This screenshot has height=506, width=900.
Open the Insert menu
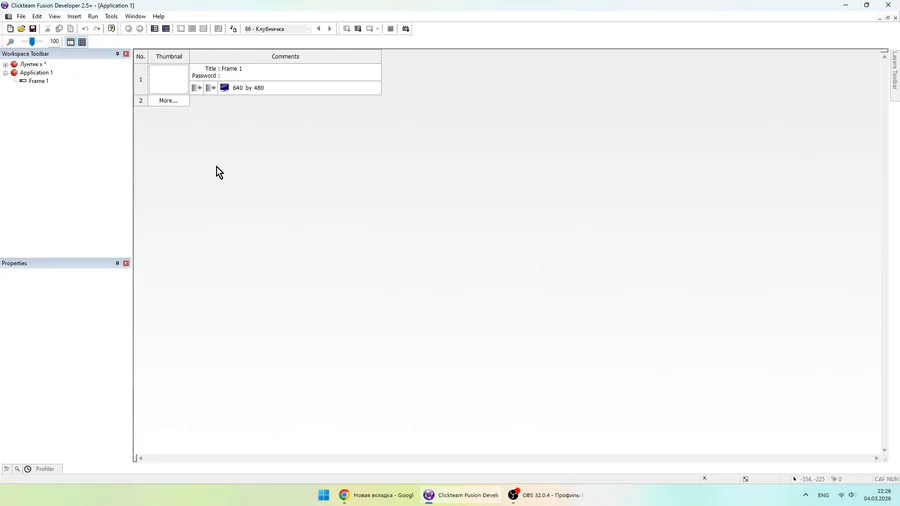(74, 17)
